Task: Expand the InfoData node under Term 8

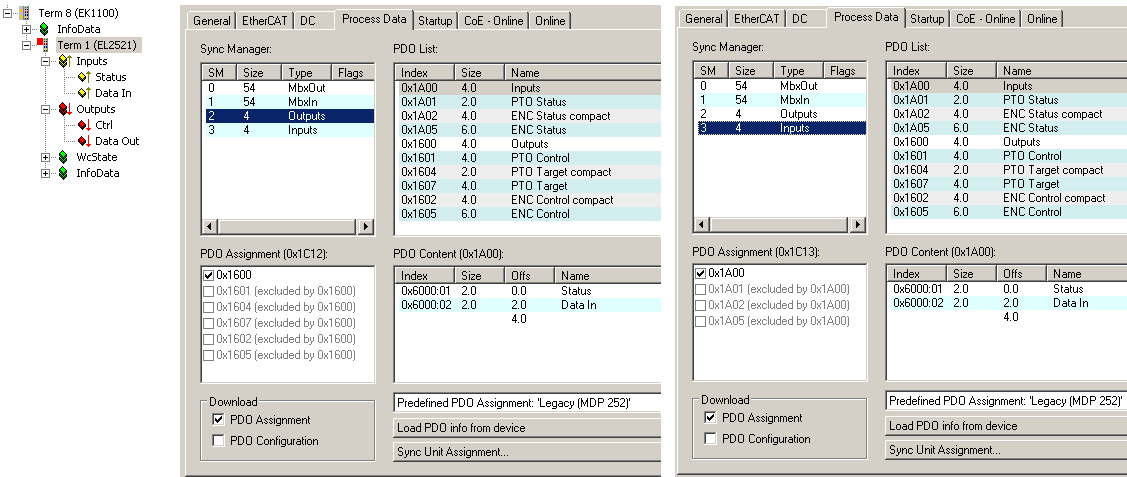Action: [27, 29]
